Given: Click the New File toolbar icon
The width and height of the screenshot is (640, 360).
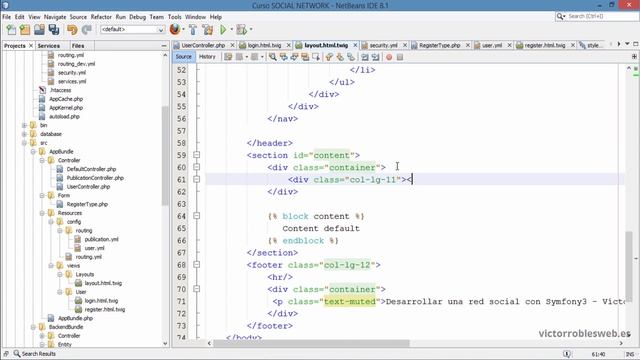Looking at the screenshot, I should 11,29.
